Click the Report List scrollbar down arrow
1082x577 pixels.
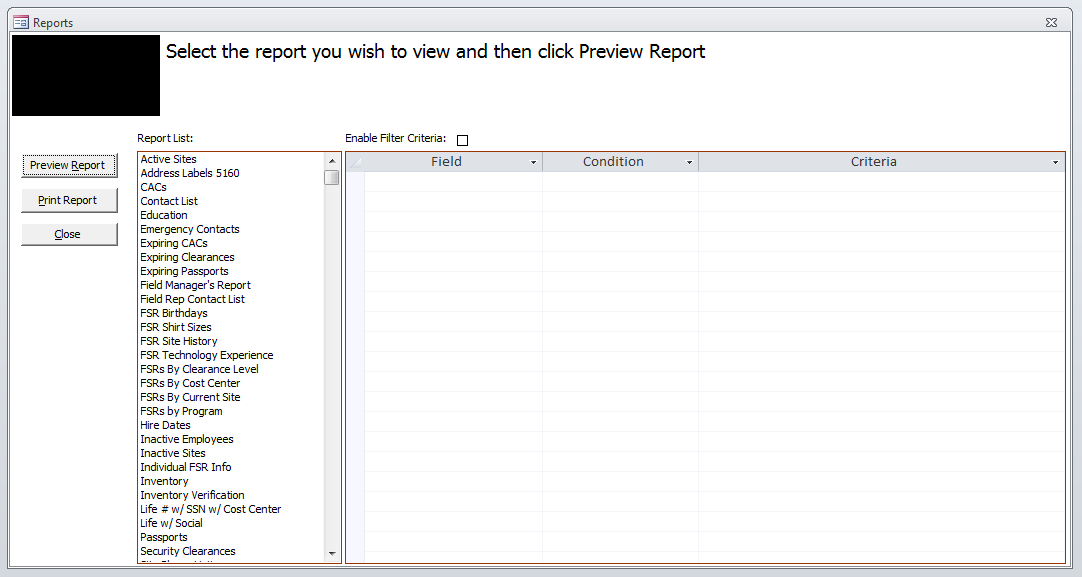point(333,552)
